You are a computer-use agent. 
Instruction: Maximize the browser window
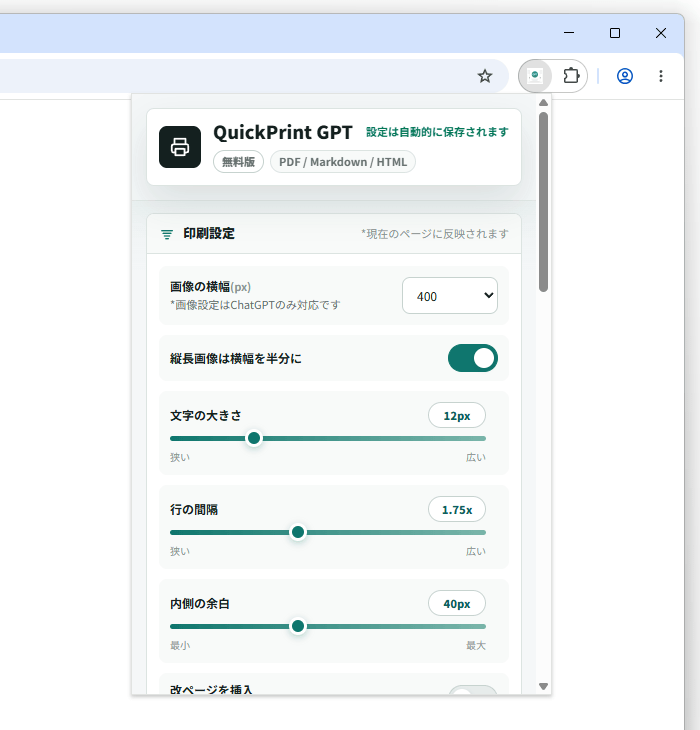(615, 33)
